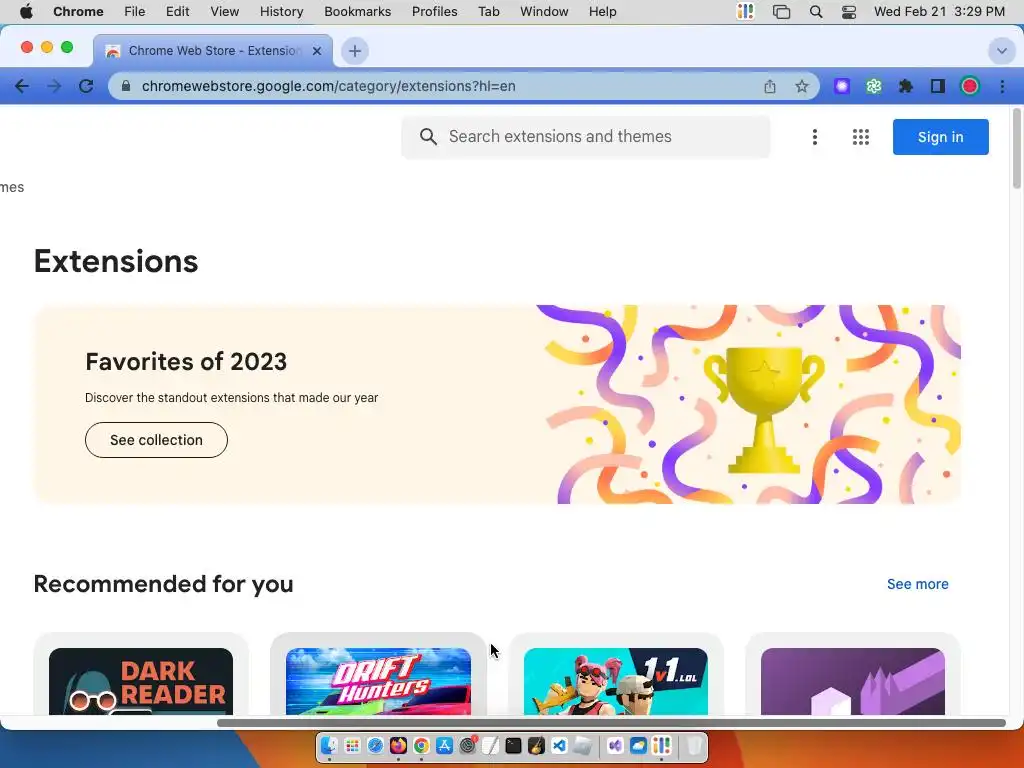Open Spotlight search in menu bar

point(816,12)
